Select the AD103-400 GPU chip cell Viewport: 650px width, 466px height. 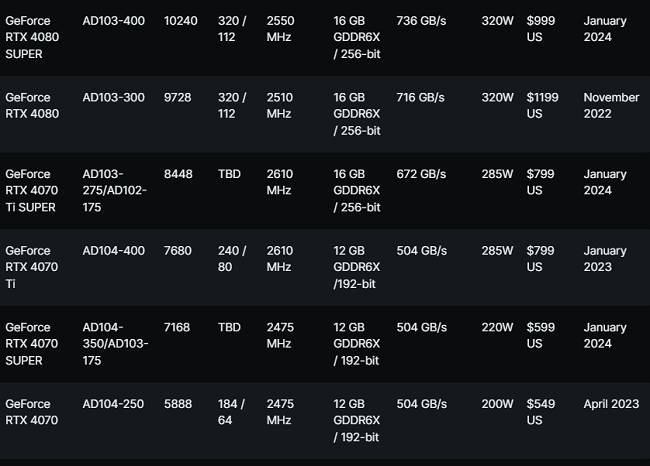coord(113,21)
